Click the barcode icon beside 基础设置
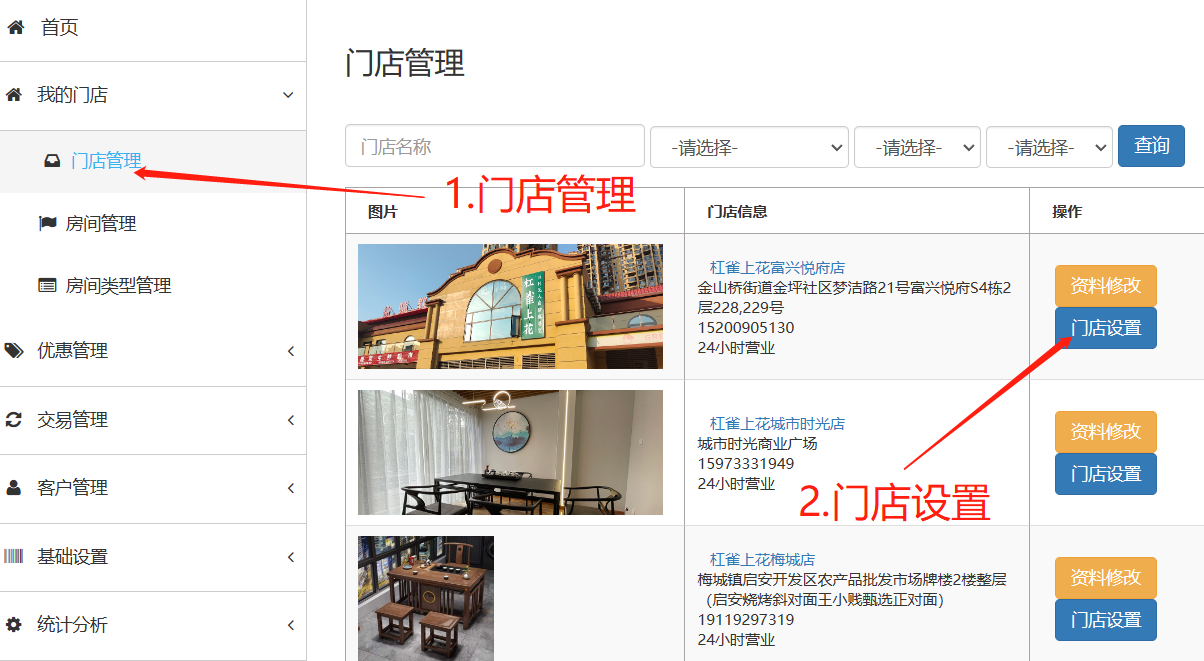Image resolution: width=1204 pixels, height=661 pixels. coord(14,557)
